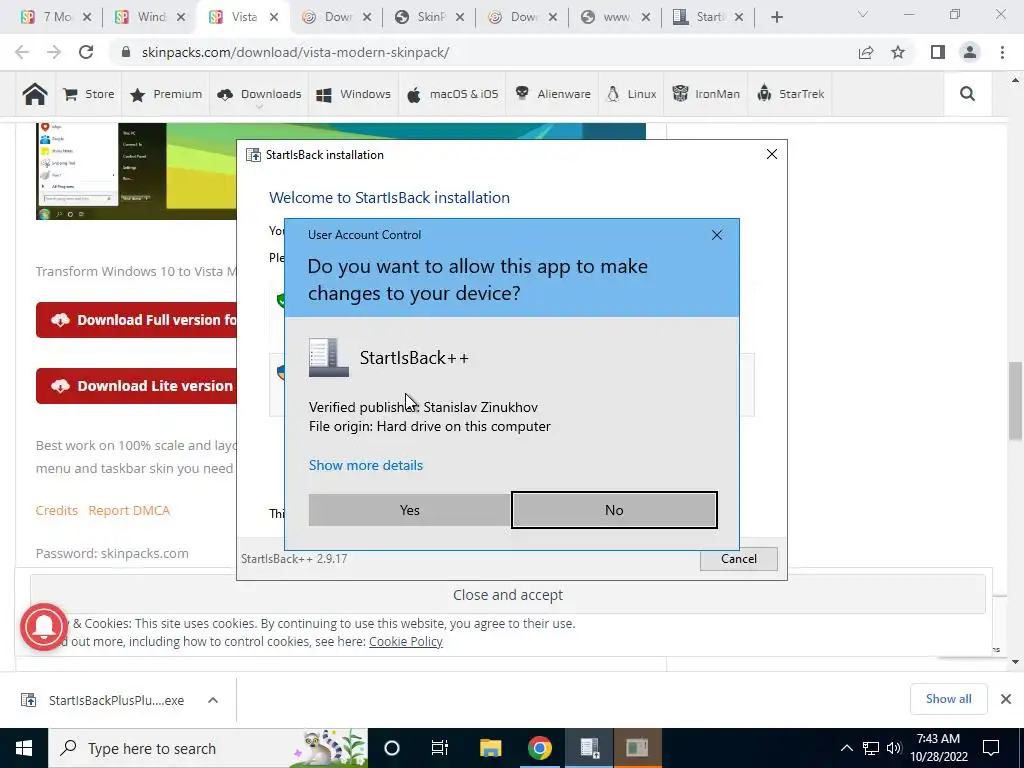Close the User Account Control dialog
Screen dimensions: 1024x768
pos(716,235)
